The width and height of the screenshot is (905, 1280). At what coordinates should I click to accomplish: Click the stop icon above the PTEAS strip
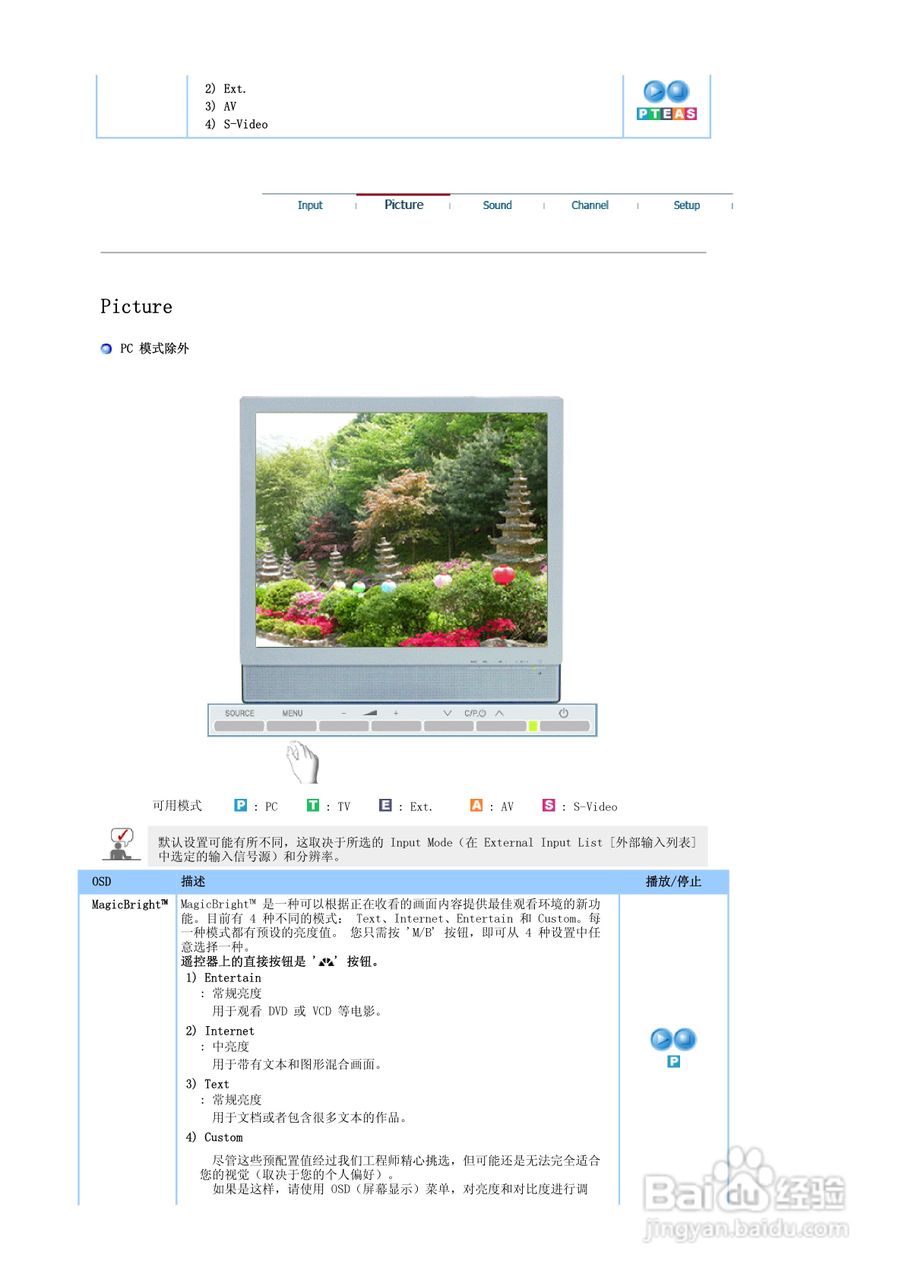tap(678, 92)
